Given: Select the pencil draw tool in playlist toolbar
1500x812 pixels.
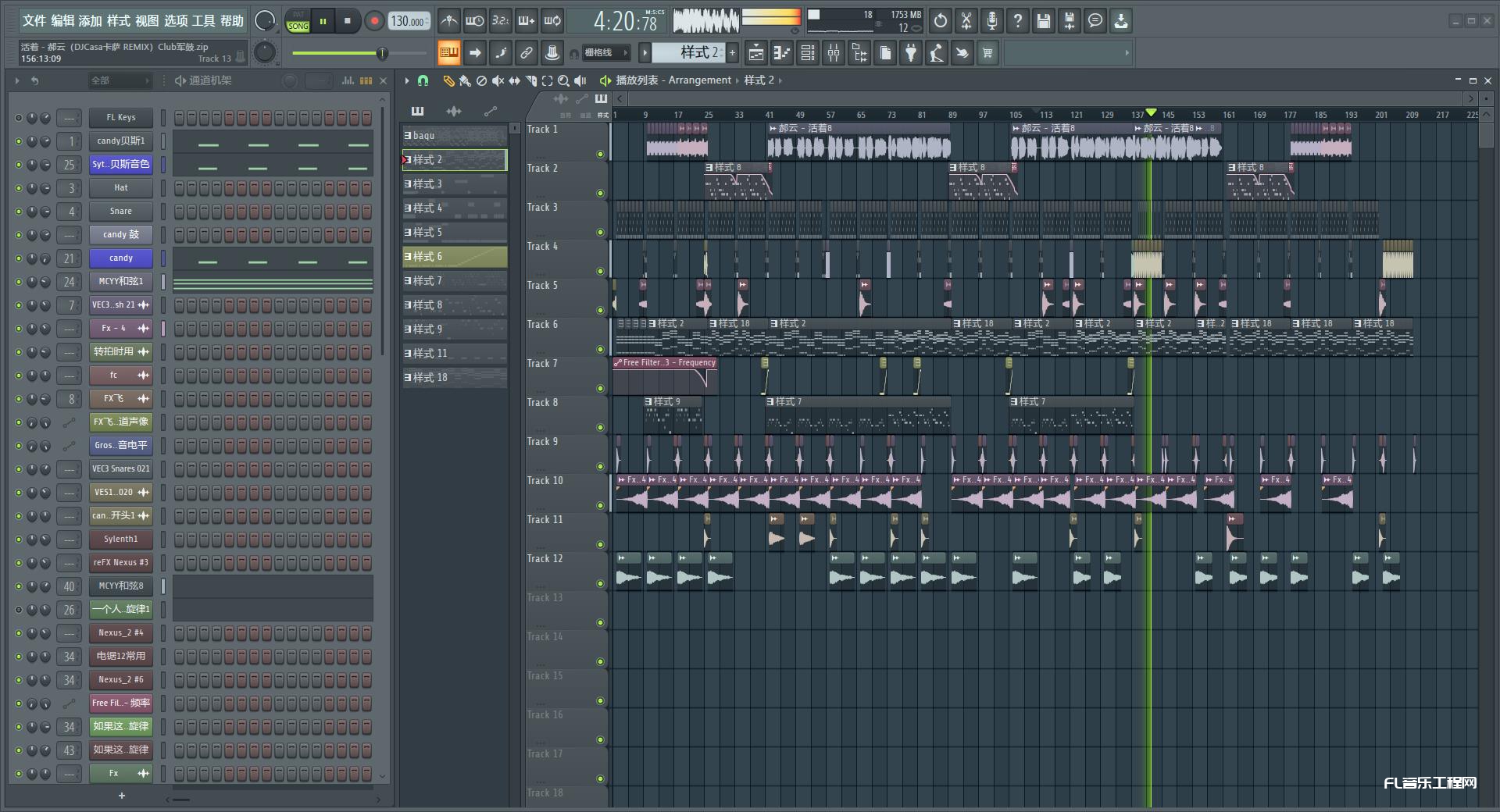Looking at the screenshot, I should pos(448,80).
